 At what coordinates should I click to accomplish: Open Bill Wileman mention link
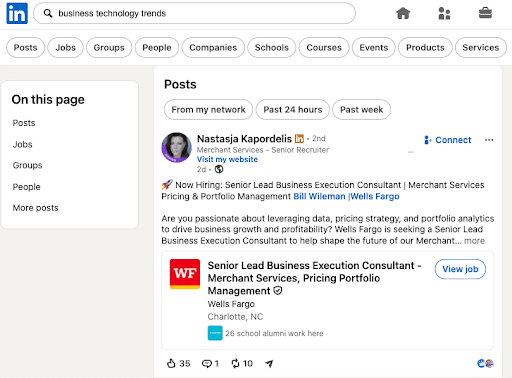(319, 196)
